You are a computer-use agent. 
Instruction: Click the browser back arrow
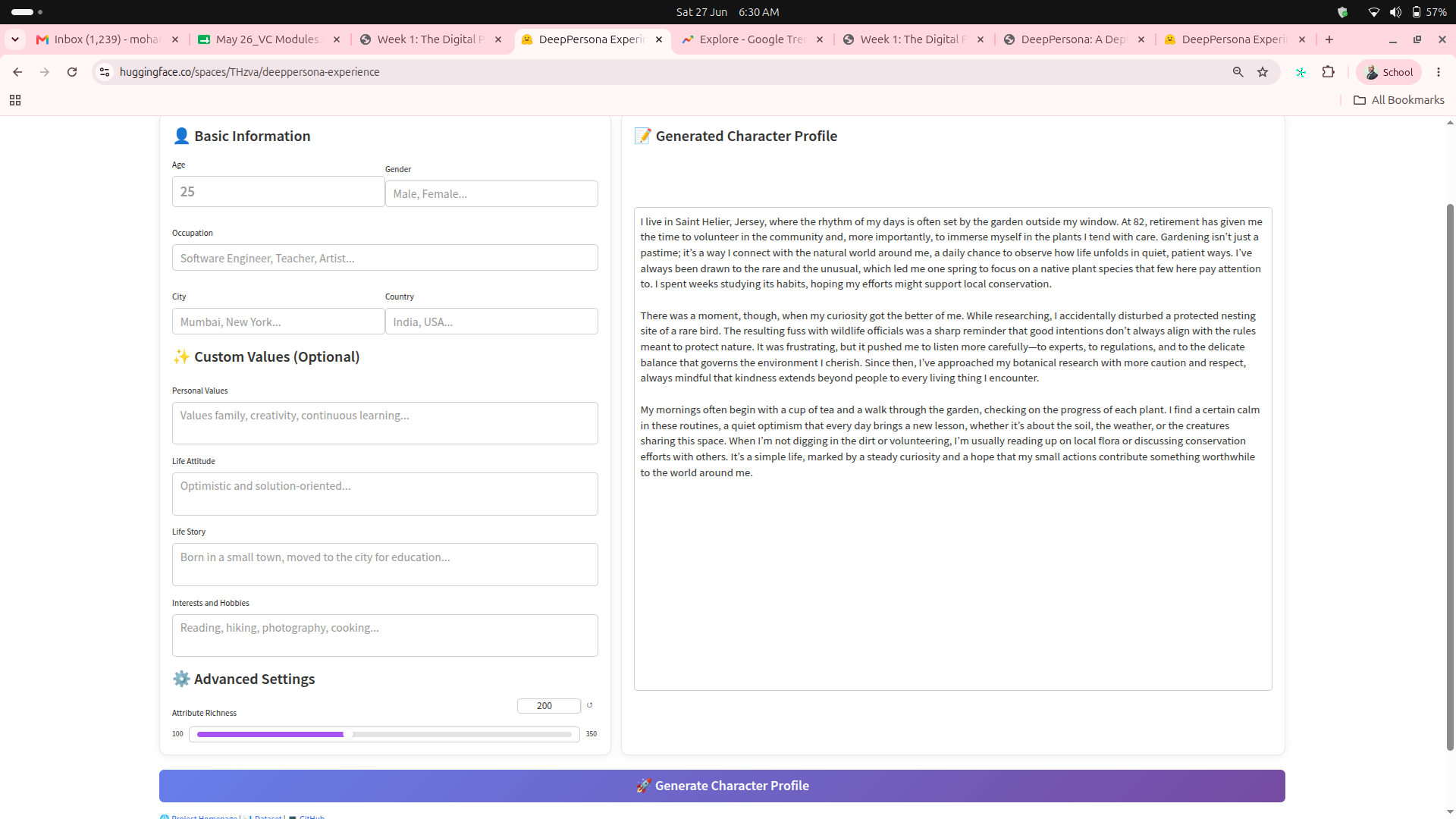(x=17, y=72)
